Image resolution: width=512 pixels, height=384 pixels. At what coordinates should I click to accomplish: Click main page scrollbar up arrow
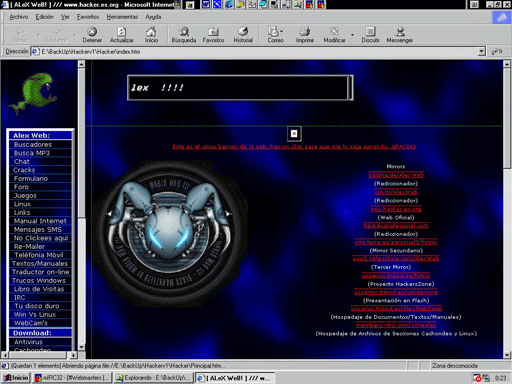click(x=507, y=64)
